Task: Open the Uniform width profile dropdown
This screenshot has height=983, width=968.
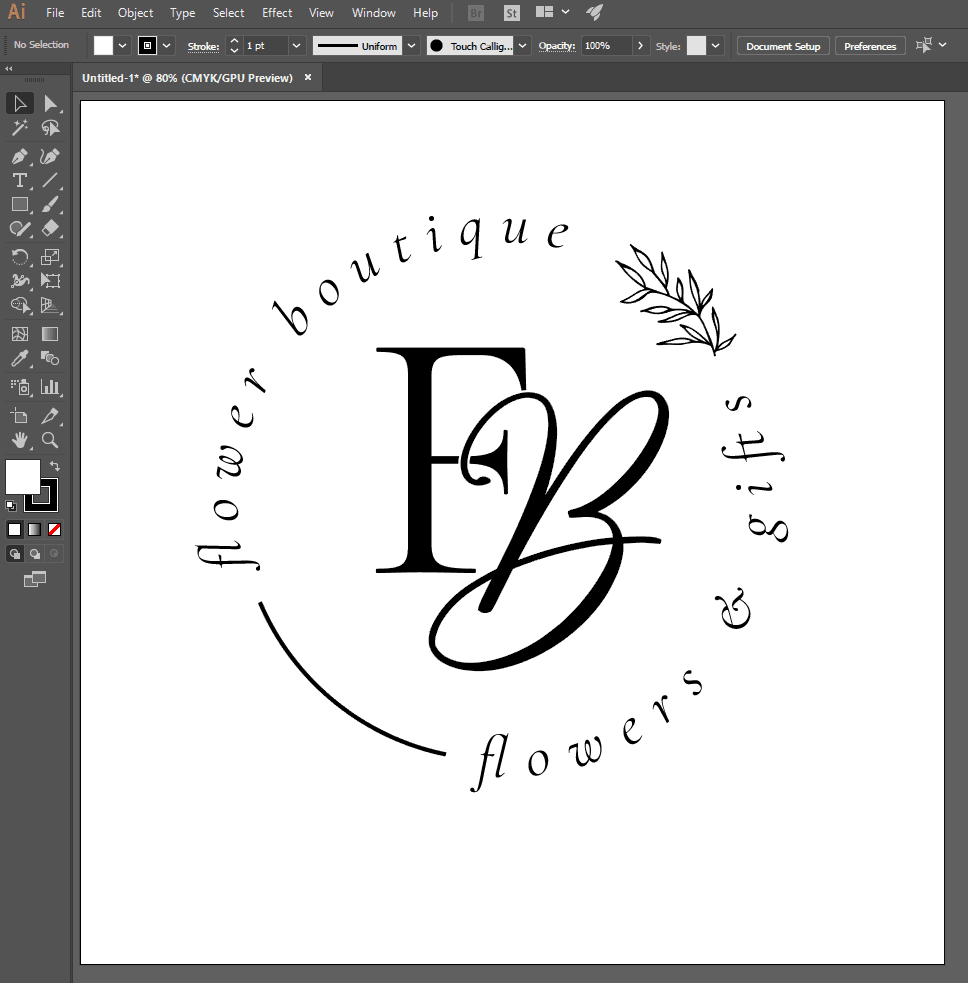Action: point(411,46)
